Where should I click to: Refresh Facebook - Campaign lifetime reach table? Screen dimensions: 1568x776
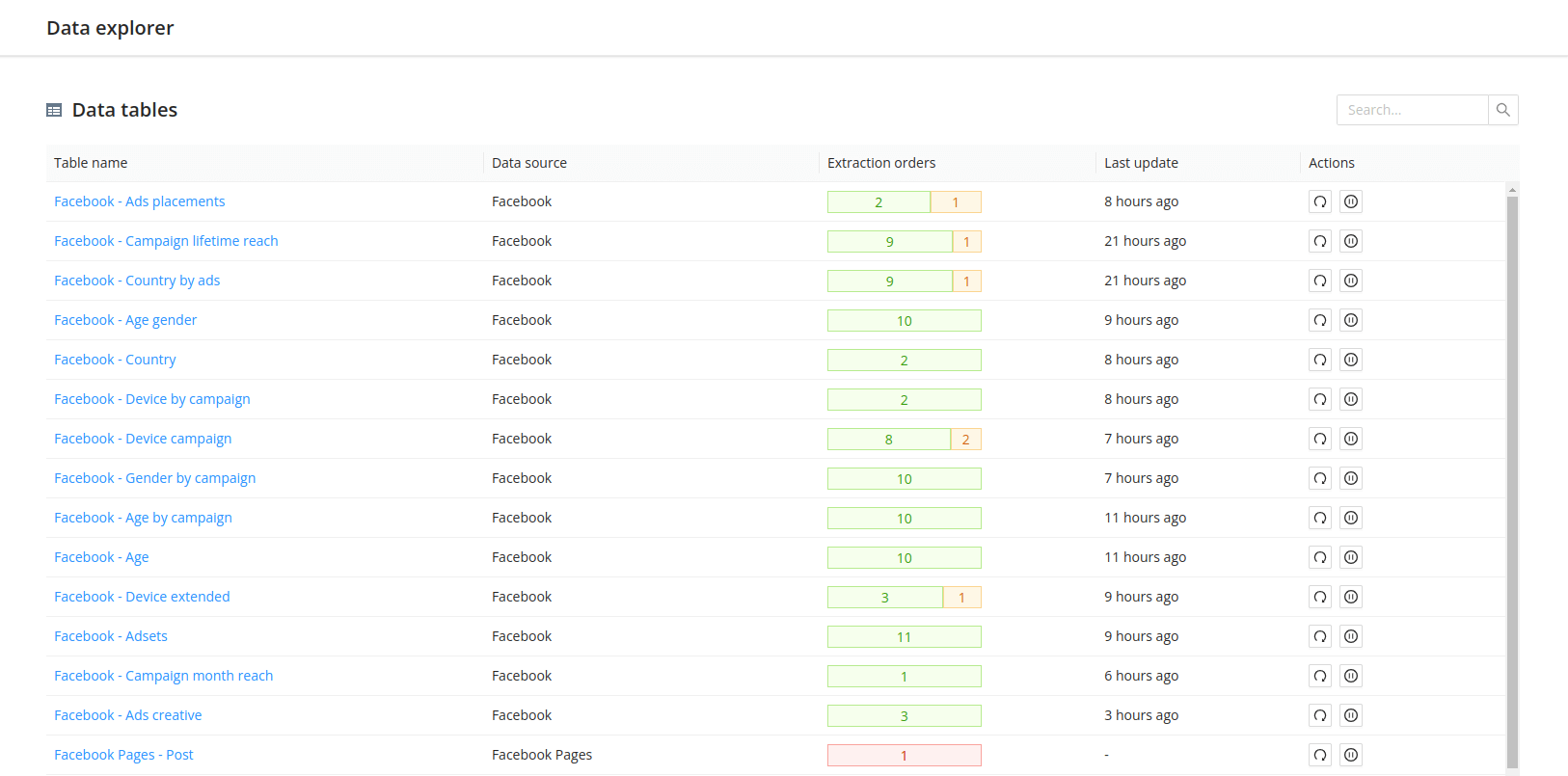coord(1320,241)
